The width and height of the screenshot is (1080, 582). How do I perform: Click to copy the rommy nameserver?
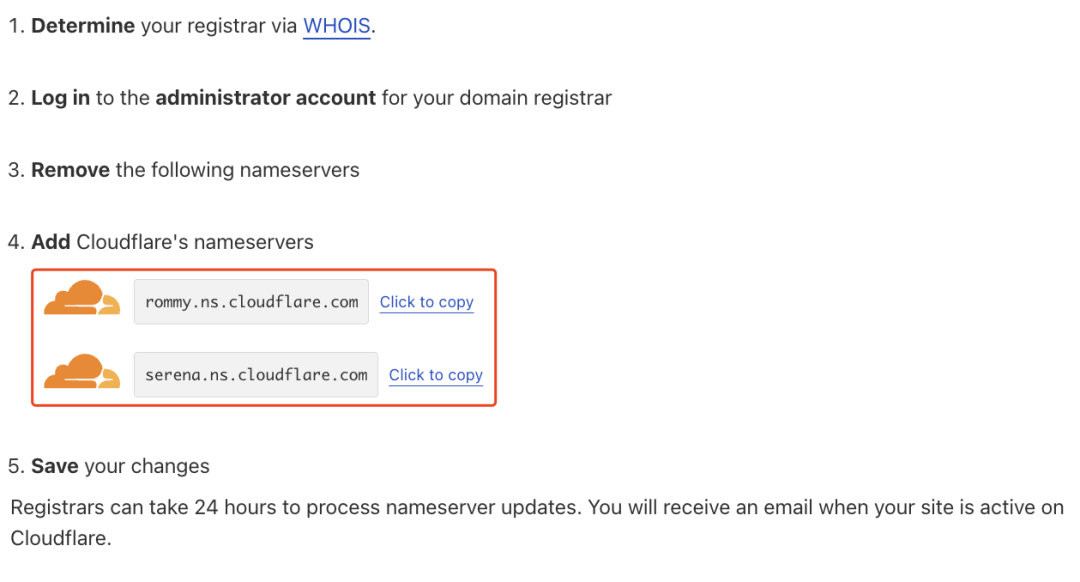pyautogui.click(x=426, y=302)
